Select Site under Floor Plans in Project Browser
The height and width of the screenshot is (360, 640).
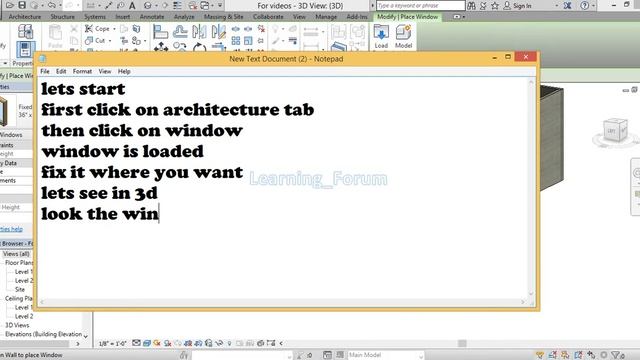click(20, 289)
